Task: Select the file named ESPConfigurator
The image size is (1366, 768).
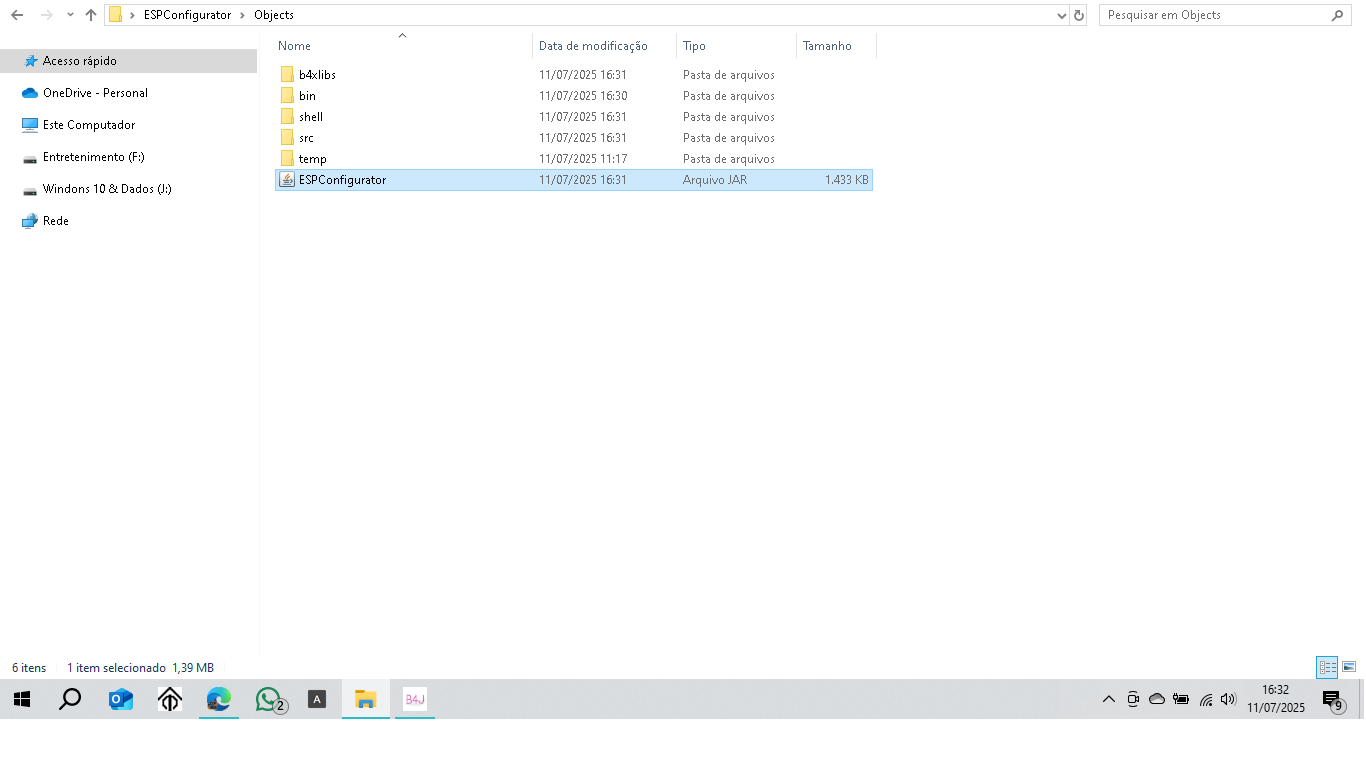Action: tap(342, 180)
